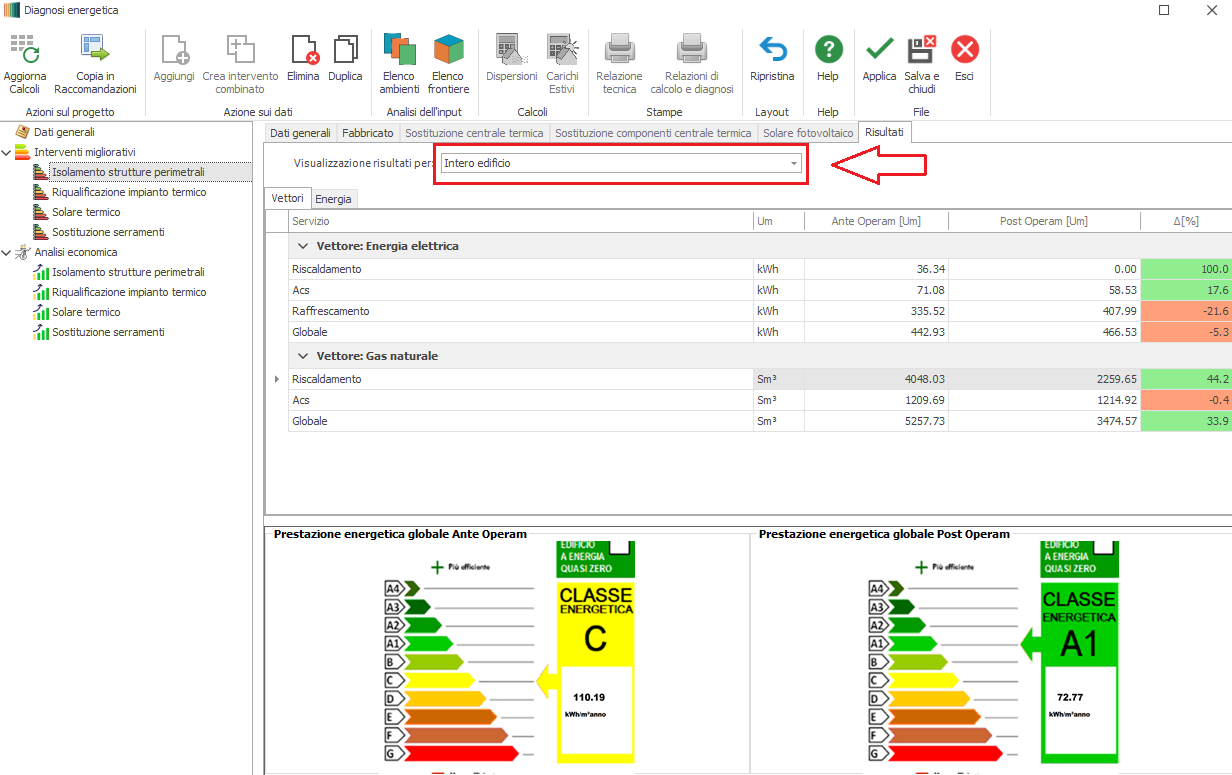Viewport: 1232px width, 775px height.
Task: Click the Elimina delete icon
Action: [303, 50]
